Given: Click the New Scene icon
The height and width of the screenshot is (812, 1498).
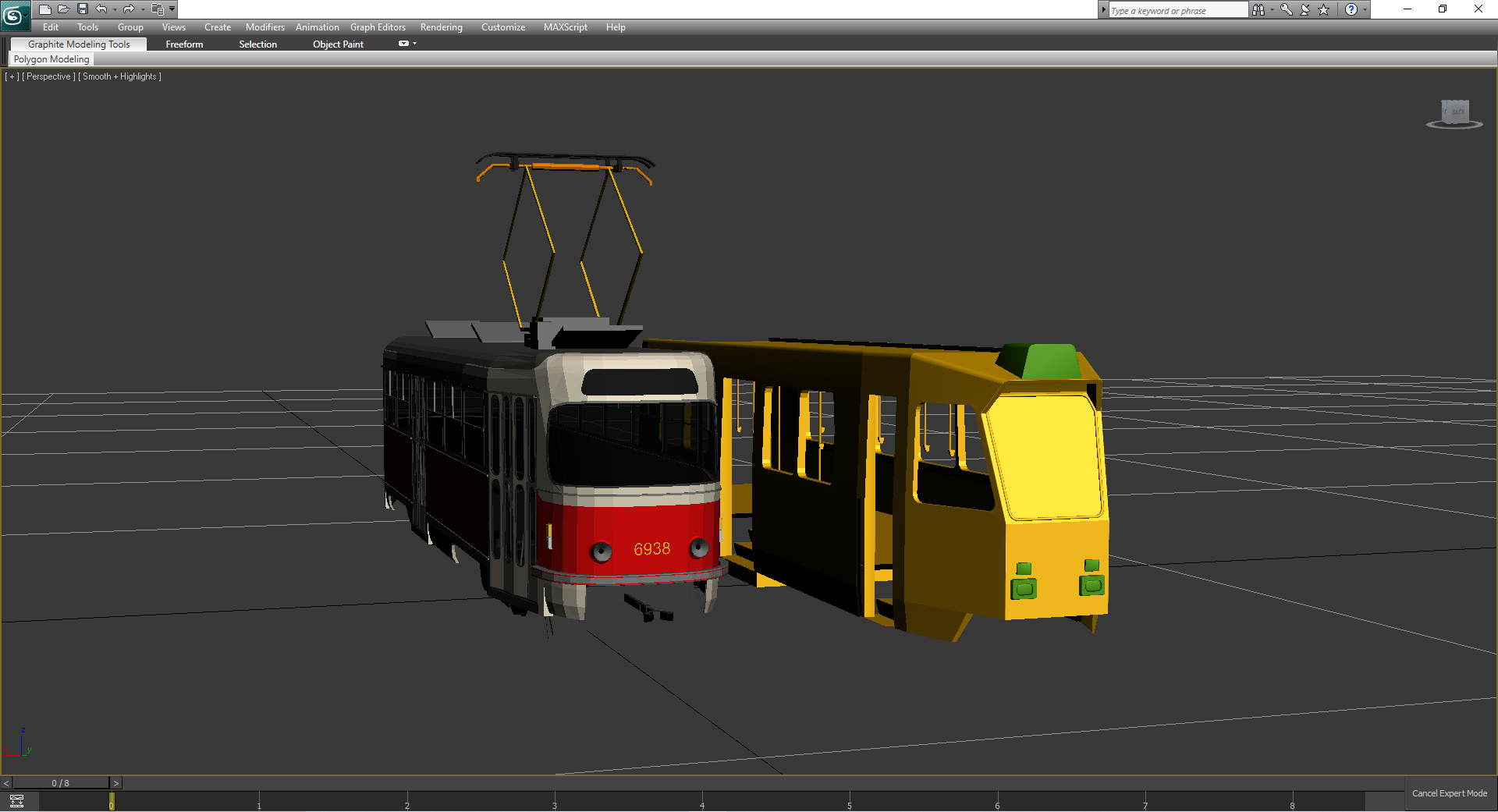Looking at the screenshot, I should pyautogui.click(x=44, y=9).
